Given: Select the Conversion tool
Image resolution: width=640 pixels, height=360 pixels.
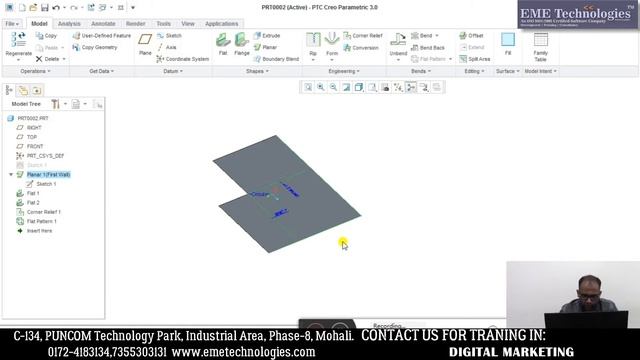Looking at the screenshot, I should tap(361, 48).
